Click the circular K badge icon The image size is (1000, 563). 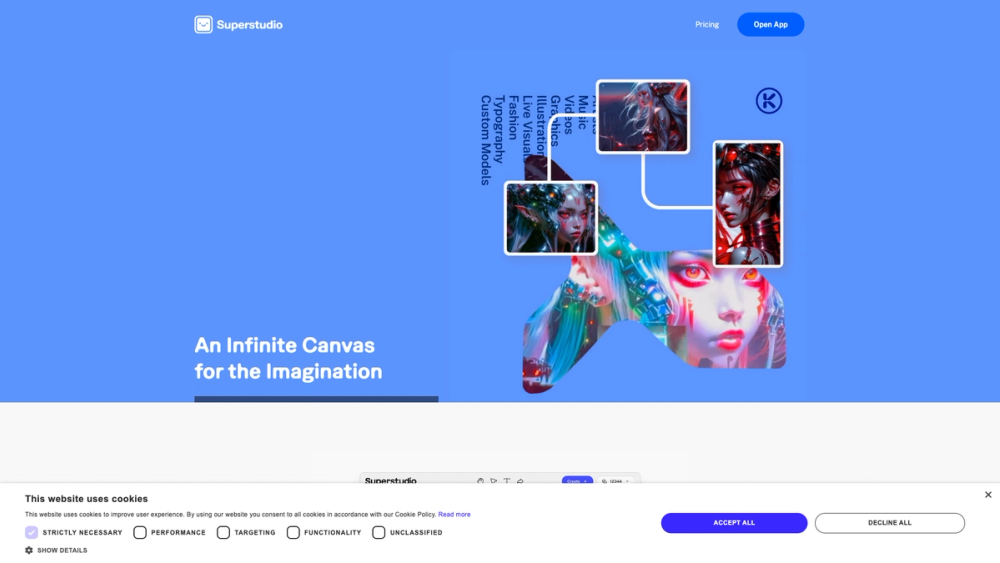pos(768,101)
